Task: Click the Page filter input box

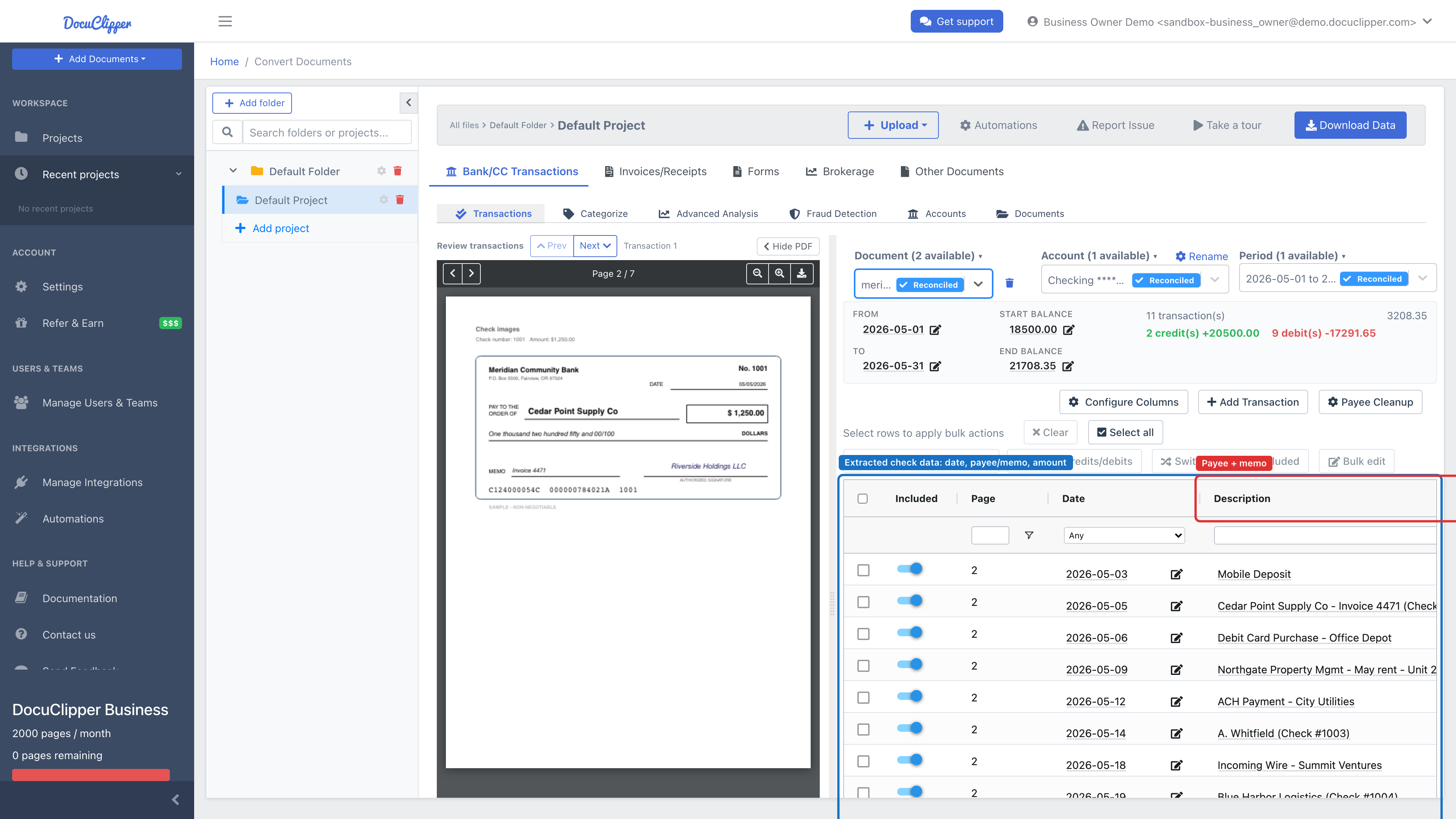Action: [x=990, y=535]
